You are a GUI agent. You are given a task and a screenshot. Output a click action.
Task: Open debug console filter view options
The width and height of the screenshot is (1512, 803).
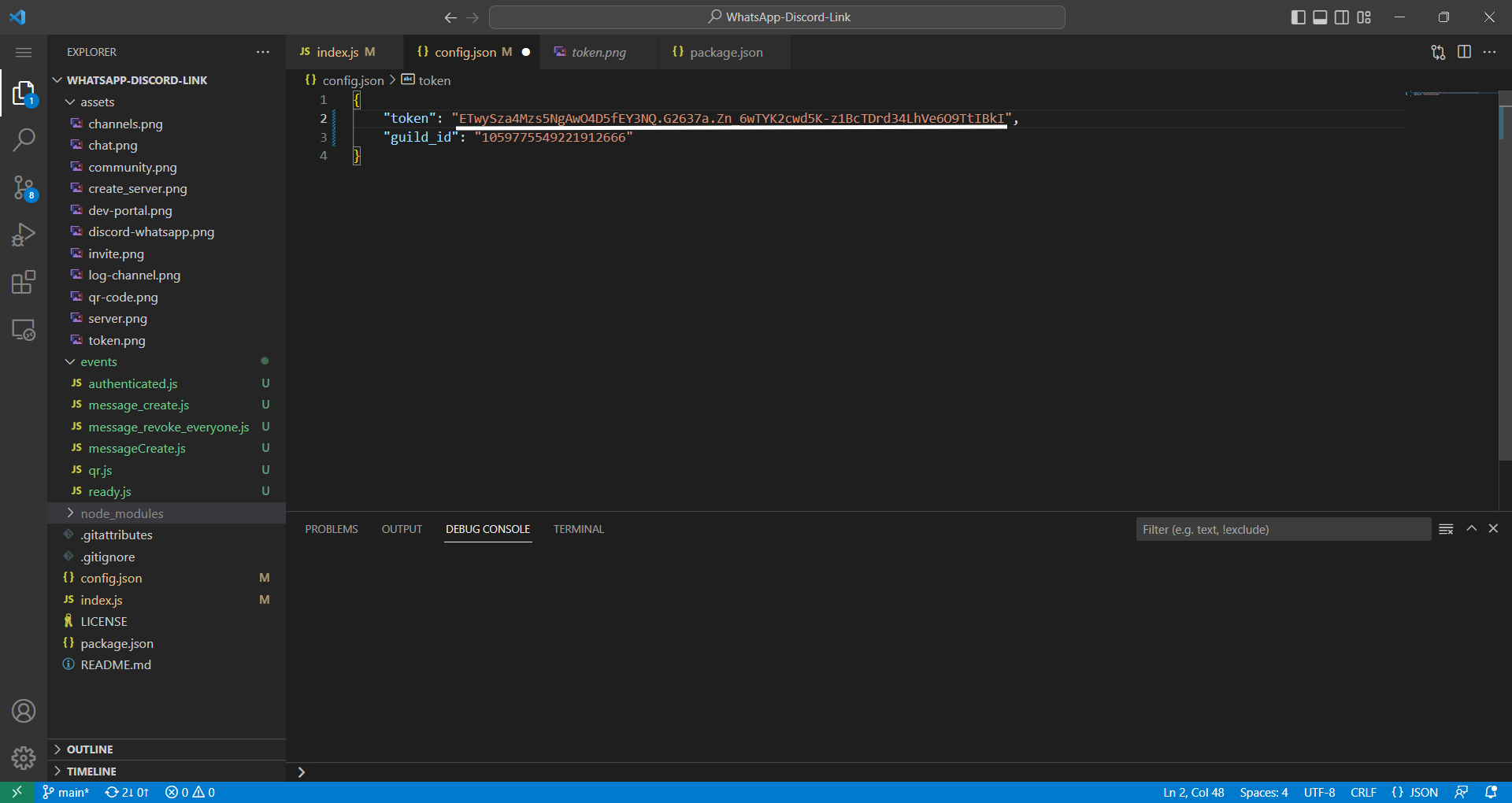1446,529
